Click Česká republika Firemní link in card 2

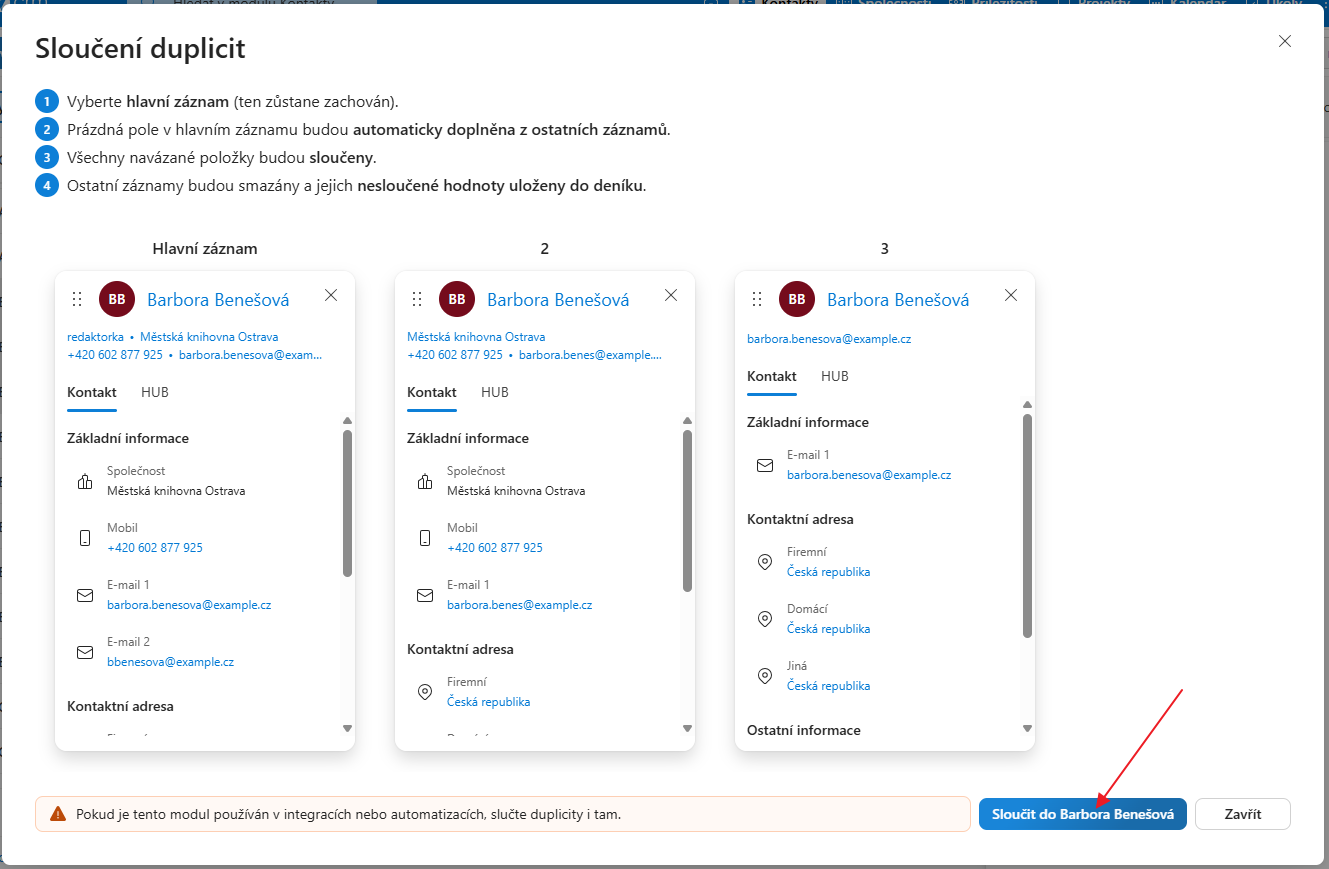488,702
